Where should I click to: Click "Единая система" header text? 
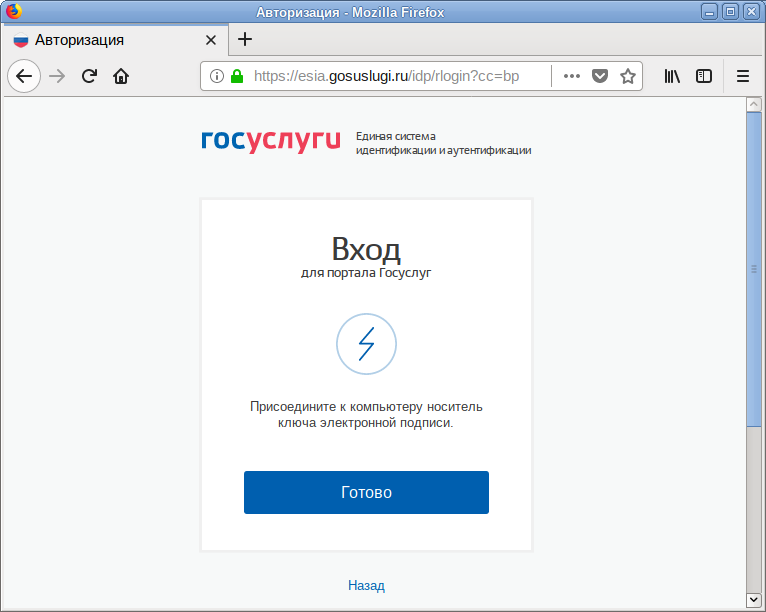[x=396, y=136]
